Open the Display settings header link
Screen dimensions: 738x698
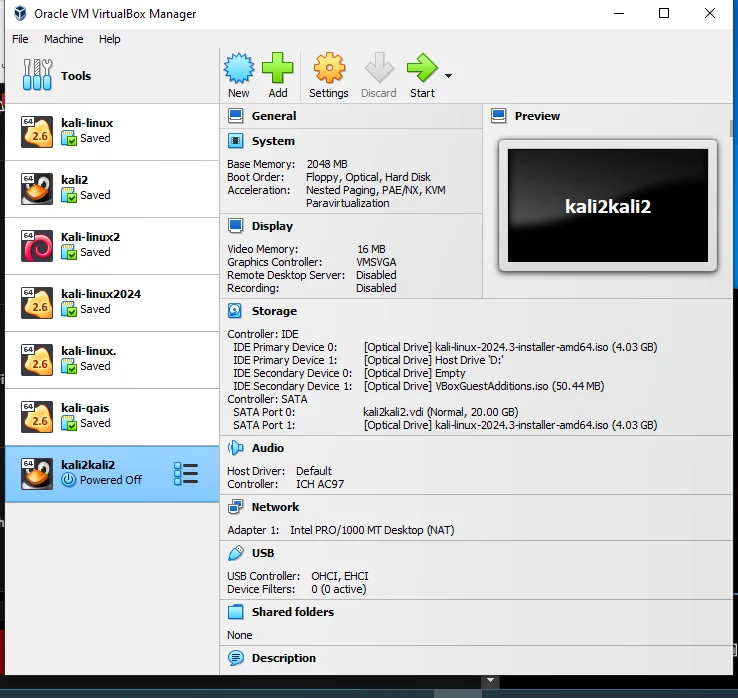(272, 226)
